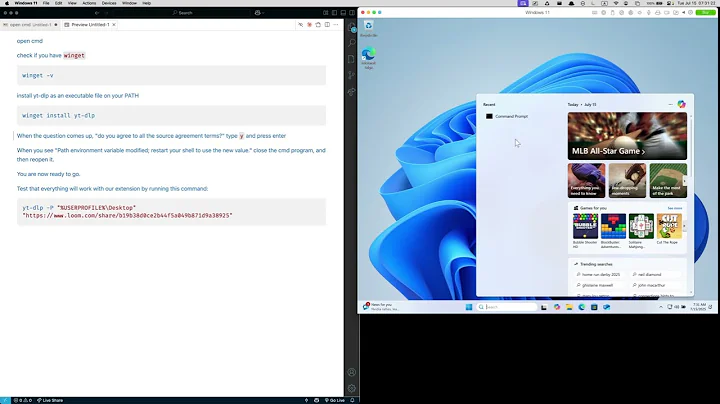
Task: Click Split Editor icon in editor toolbar
Action: pos(327,25)
